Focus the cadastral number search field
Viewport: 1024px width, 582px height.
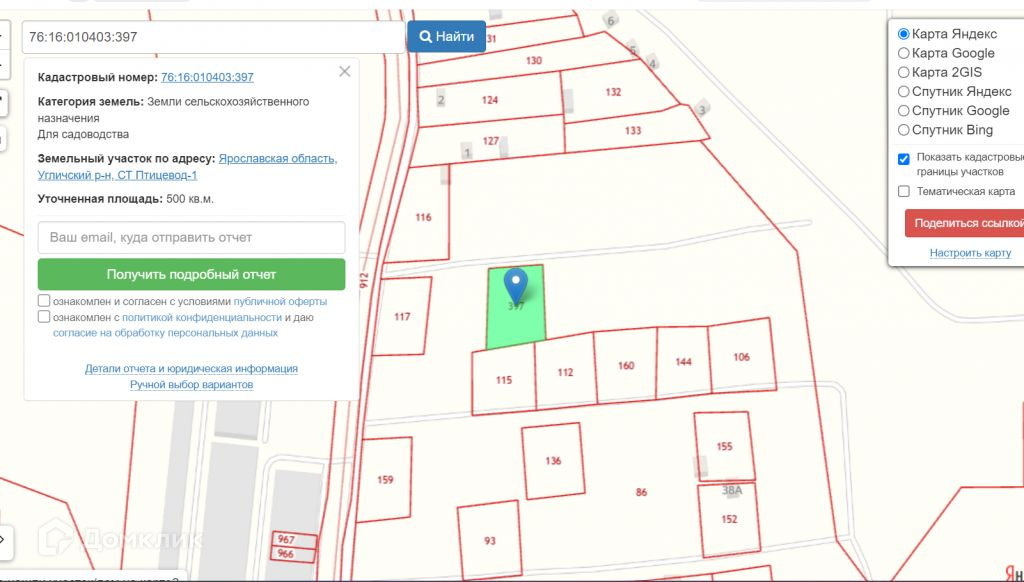(x=214, y=37)
